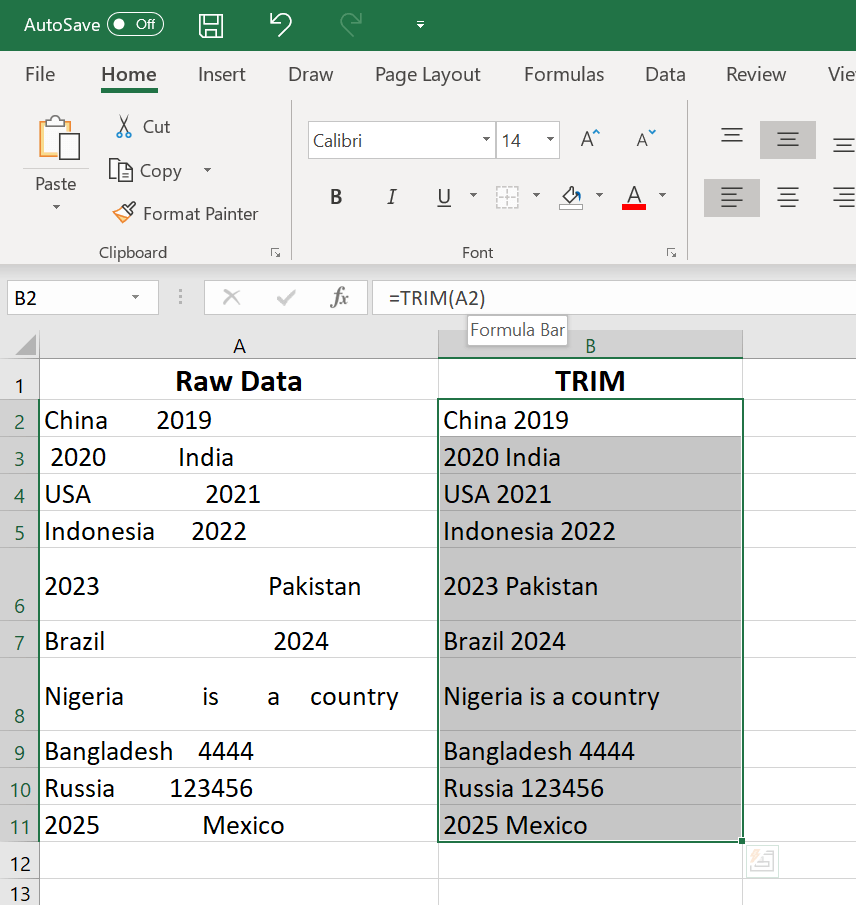This screenshot has height=905, width=856.
Task: Click the Format Painter icon
Action: [x=124, y=213]
